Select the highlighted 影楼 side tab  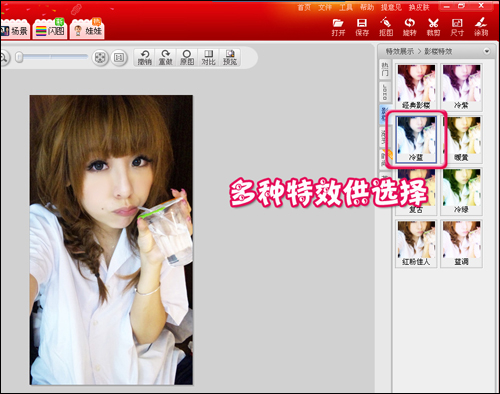[384, 114]
